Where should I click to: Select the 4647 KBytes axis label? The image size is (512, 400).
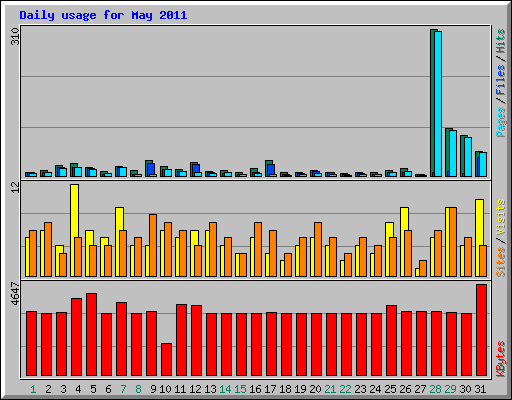[15, 294]
